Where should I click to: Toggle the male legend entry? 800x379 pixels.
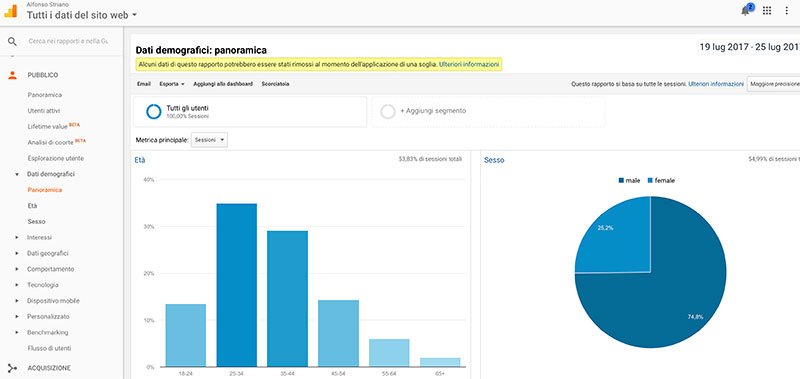point(630,181)
